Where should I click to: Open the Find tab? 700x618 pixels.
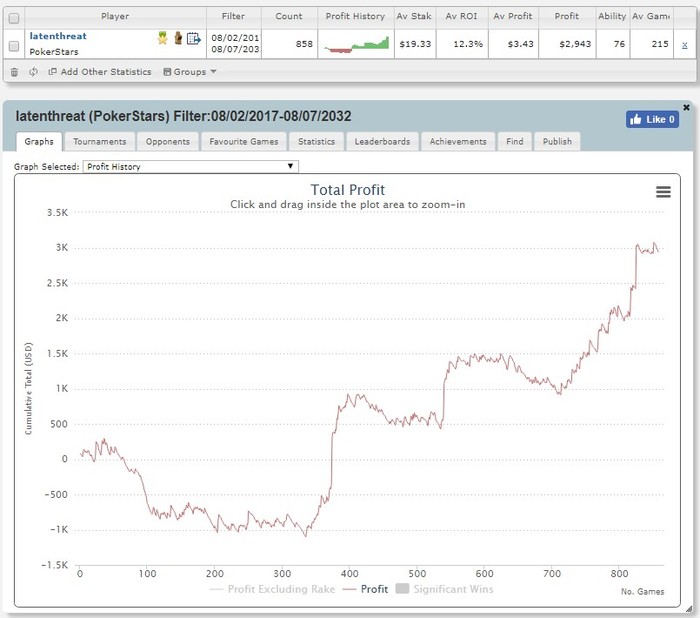[515, 142]
